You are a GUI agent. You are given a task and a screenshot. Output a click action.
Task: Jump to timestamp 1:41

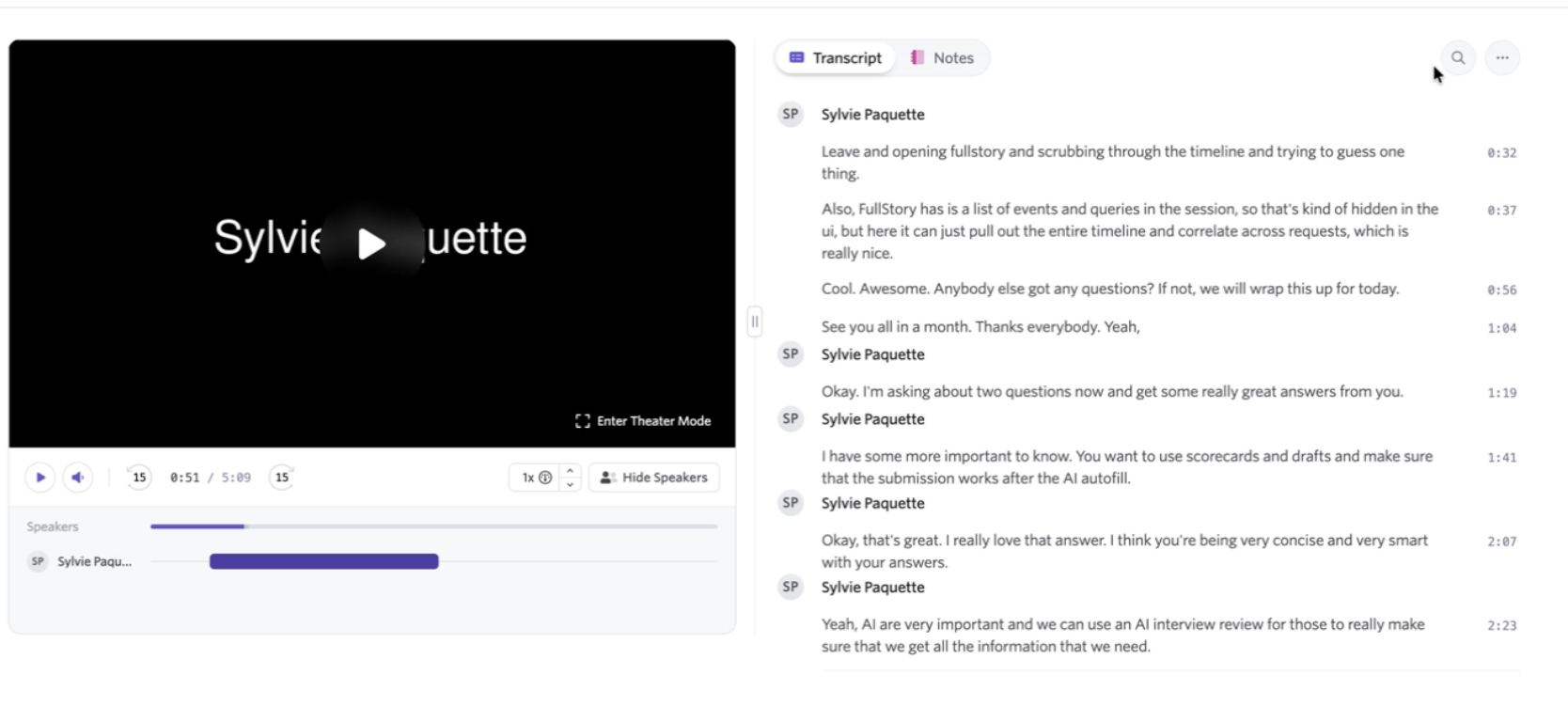click(1501, 458)
